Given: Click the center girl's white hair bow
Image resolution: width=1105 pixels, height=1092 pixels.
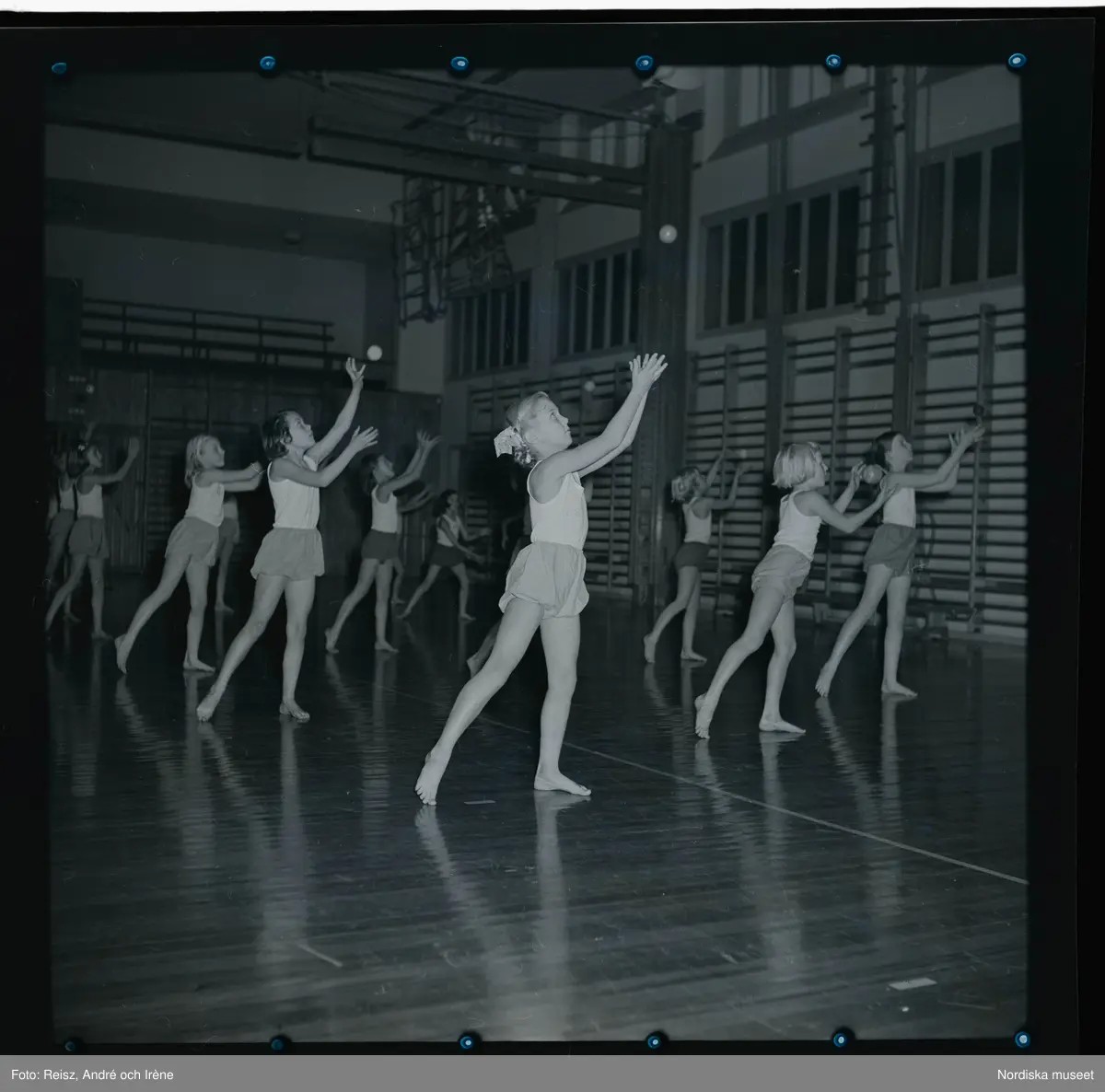Looking at the screenshot, I should coord(504,441).
